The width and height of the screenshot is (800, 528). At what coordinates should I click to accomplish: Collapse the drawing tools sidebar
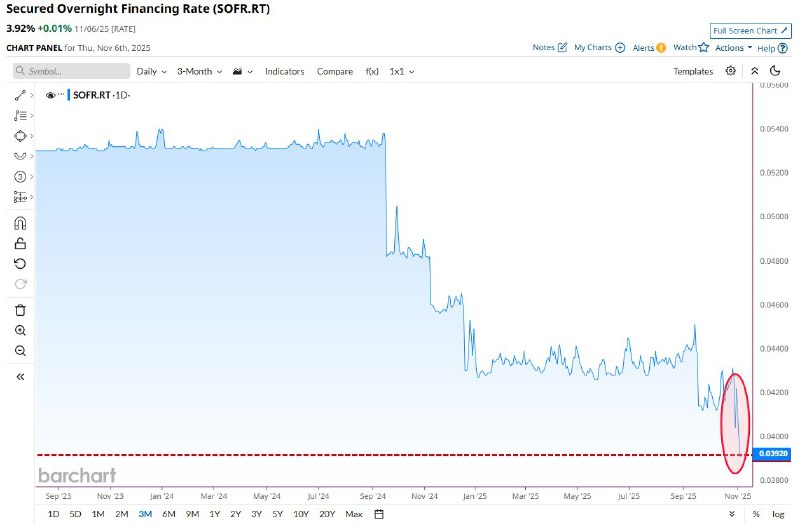click(x=20, y=377)
